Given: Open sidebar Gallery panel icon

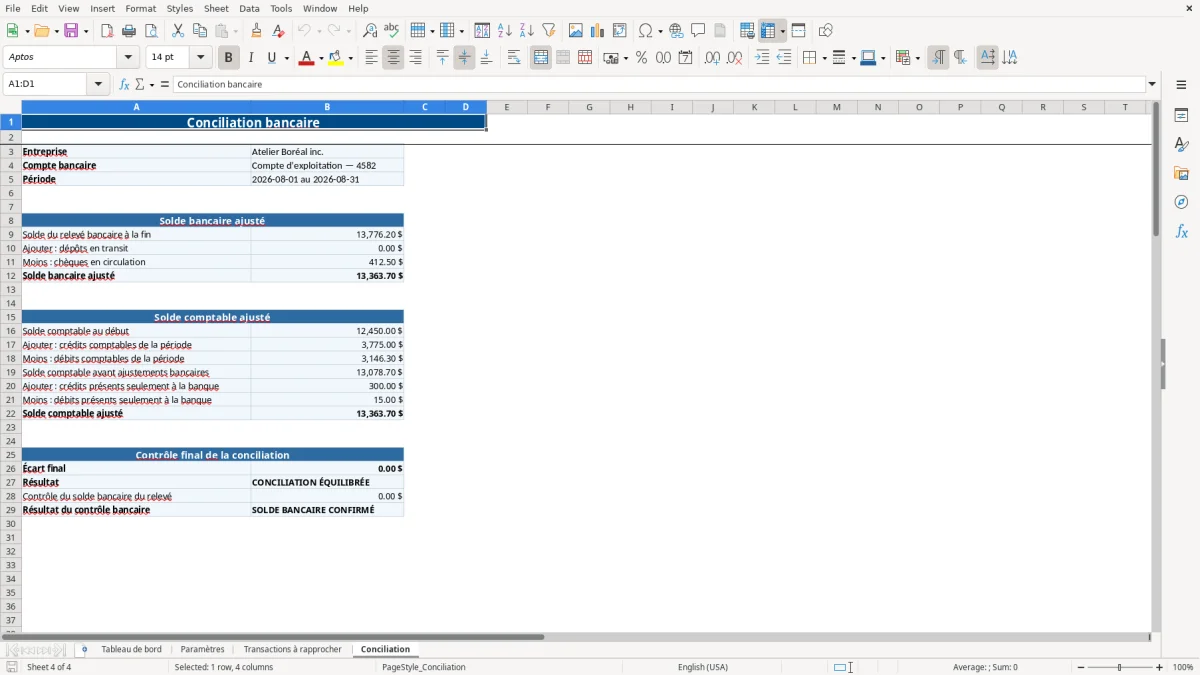Looking at the screenshot, I should point(1181,174).
